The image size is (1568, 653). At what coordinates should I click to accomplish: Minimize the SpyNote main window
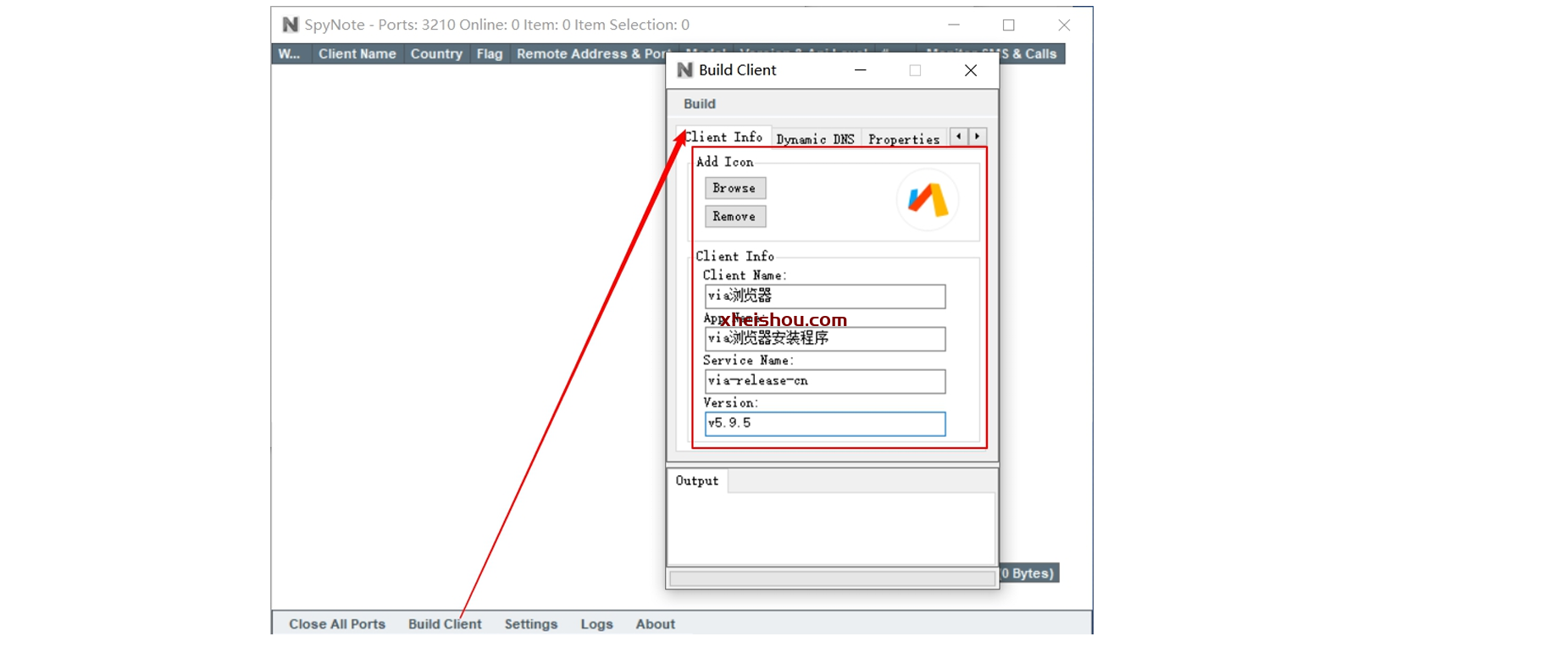[x=954, y=25]
